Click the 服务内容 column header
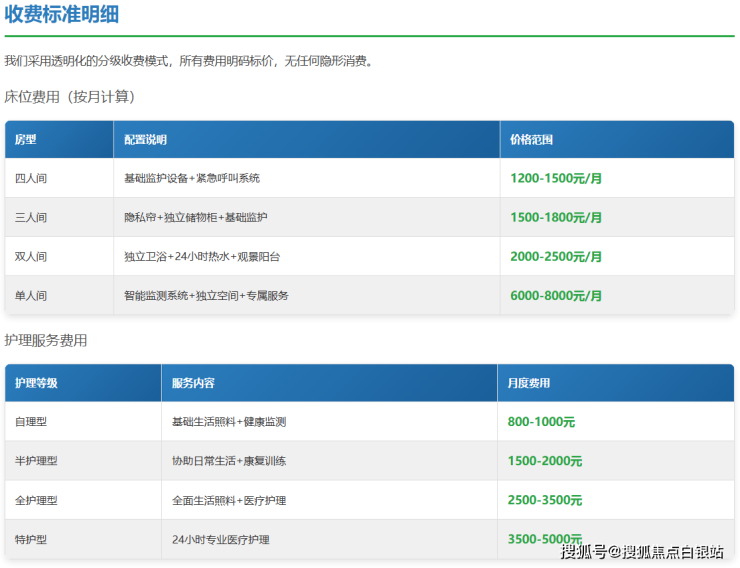Screen dimensions: 740x568 193,383
